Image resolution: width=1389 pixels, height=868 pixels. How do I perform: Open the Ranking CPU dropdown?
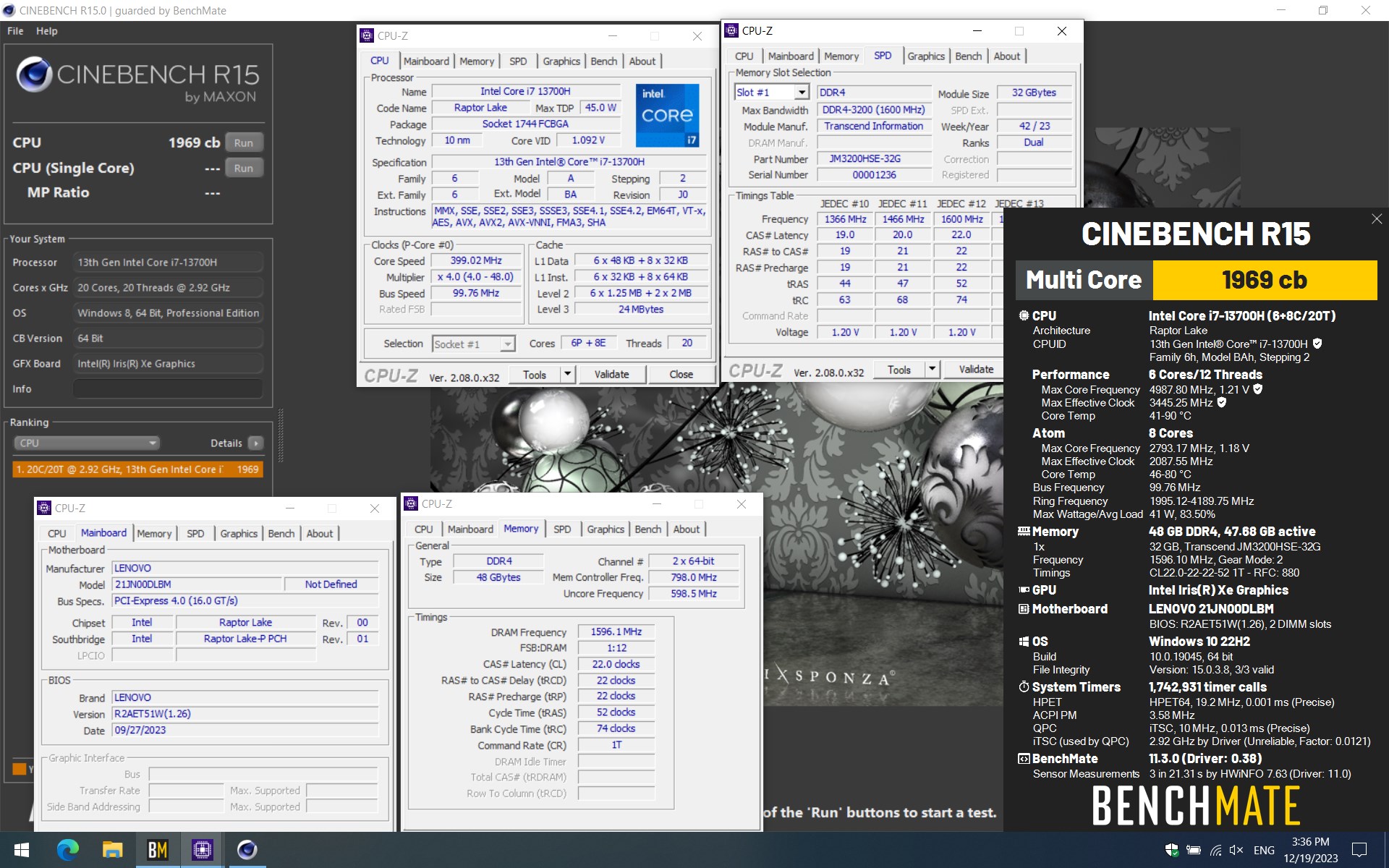(86, 443)
